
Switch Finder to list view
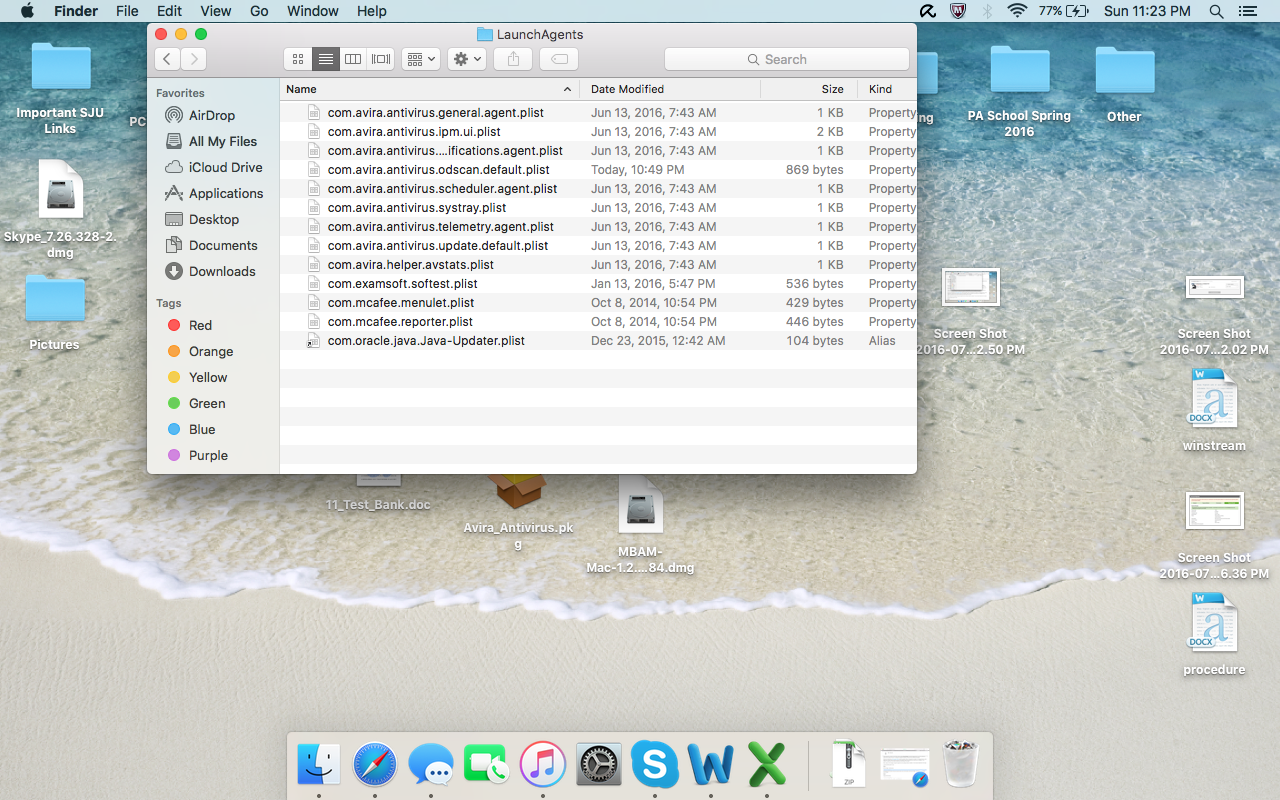(x=325, y=59)
